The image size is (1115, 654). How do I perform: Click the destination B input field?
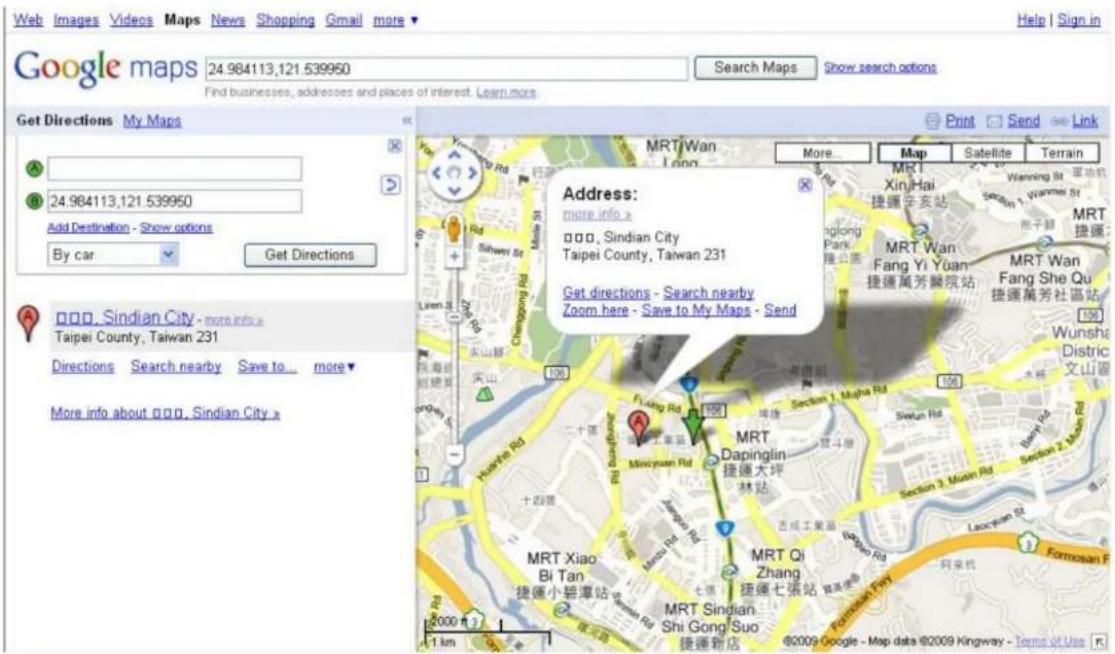point(174,201)
